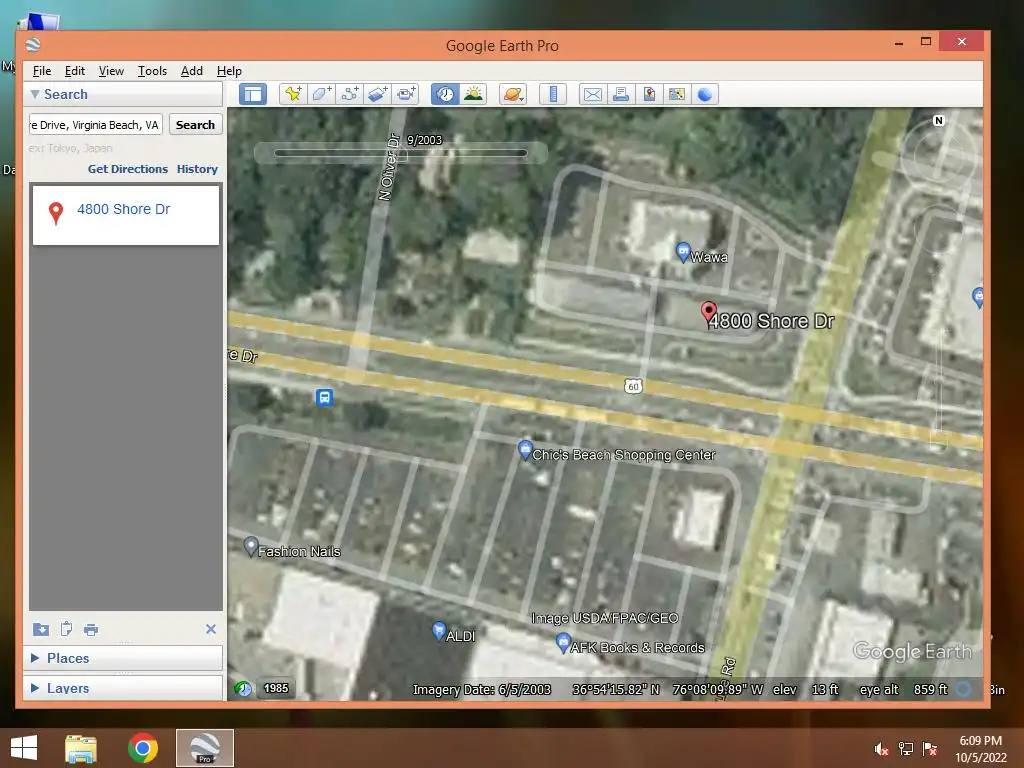This screenshot has height=768, width=1024.
Task: Click the Fashion Nails place marker
Action: (x=251, y=547)
